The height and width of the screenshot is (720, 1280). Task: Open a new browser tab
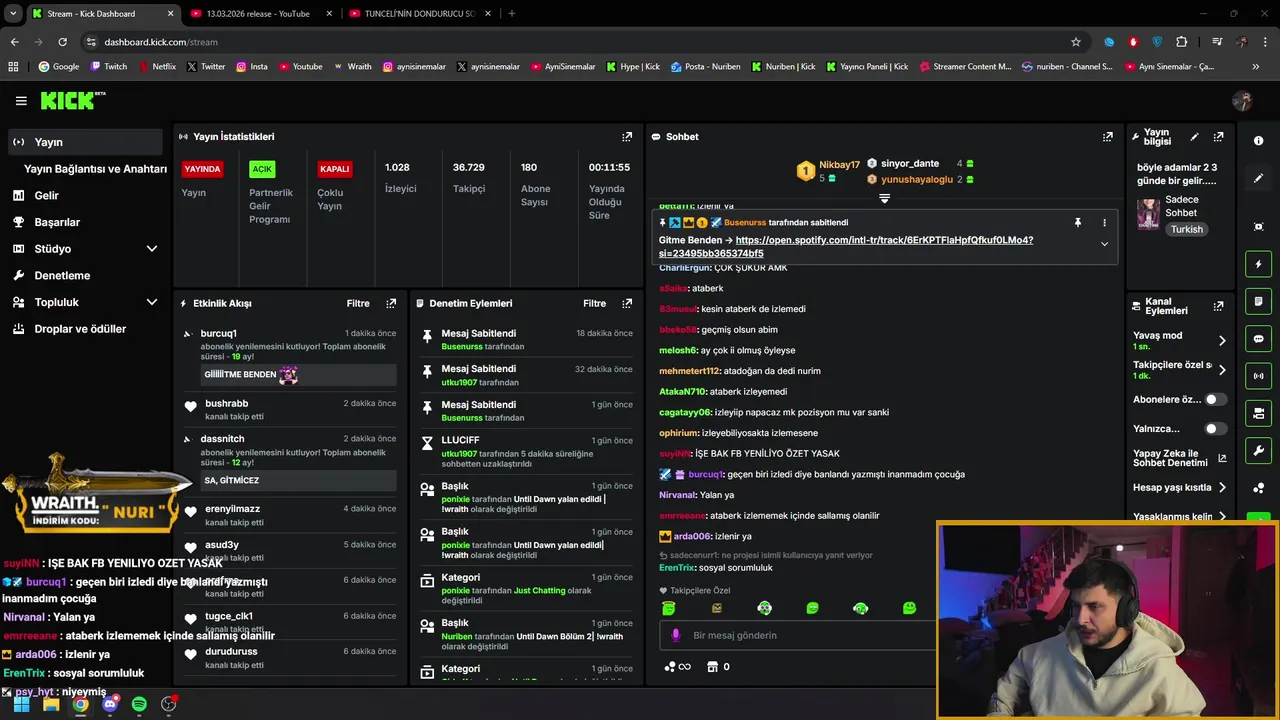[x=512, y=14]
